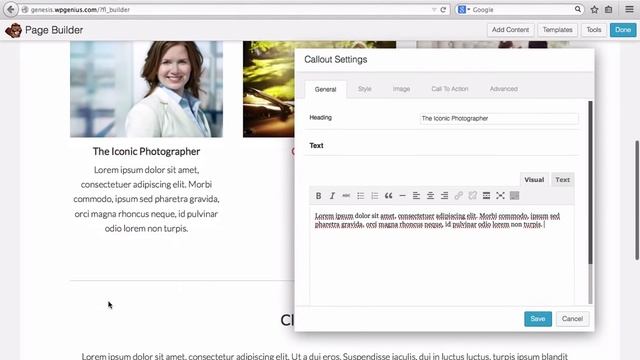Align text right icon
640x360 pixels.
pyautogui.click(x=444, y=196)
